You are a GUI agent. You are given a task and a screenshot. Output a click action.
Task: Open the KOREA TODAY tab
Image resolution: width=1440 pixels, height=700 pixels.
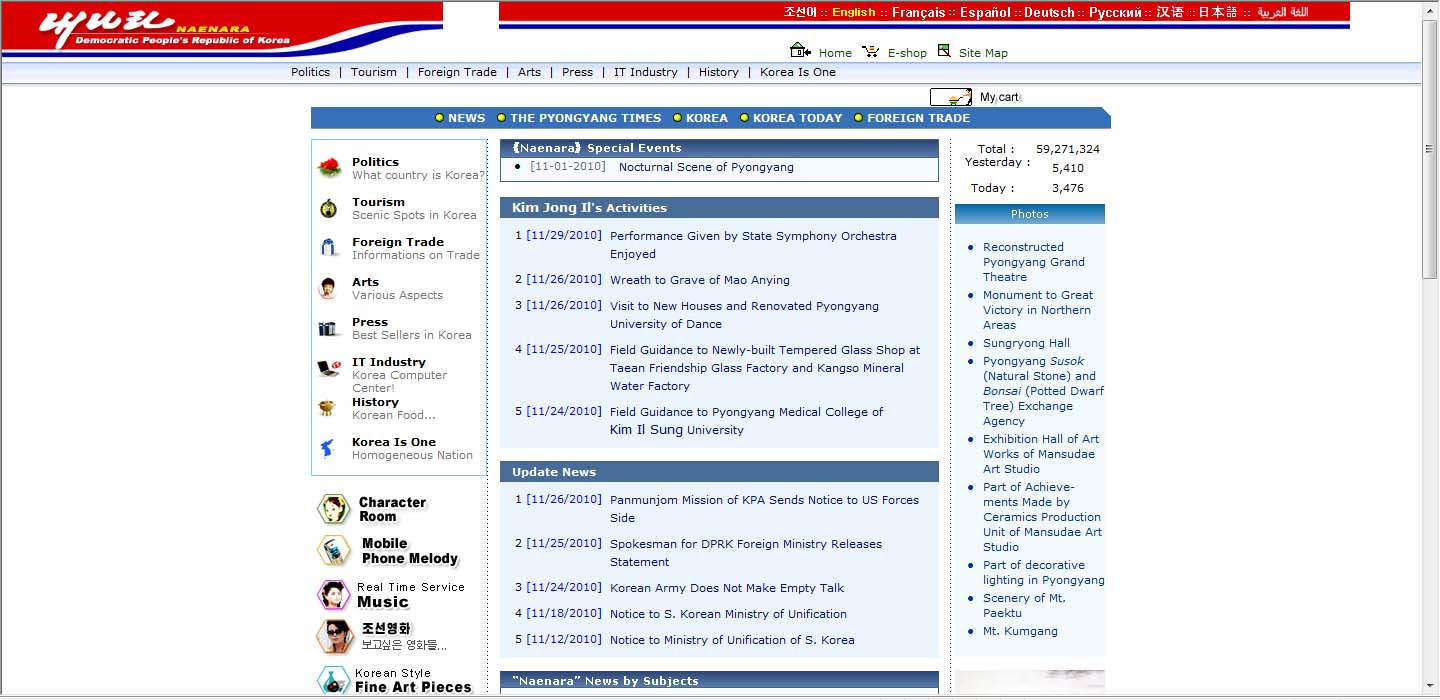coord(797,118)
